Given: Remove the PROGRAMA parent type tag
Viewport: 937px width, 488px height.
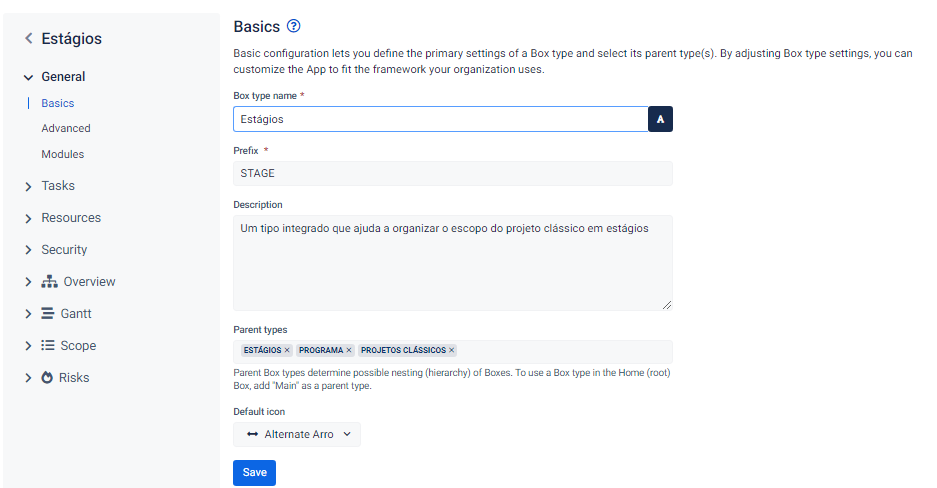Looking at the screenshot, I should (x=349, y=350).
